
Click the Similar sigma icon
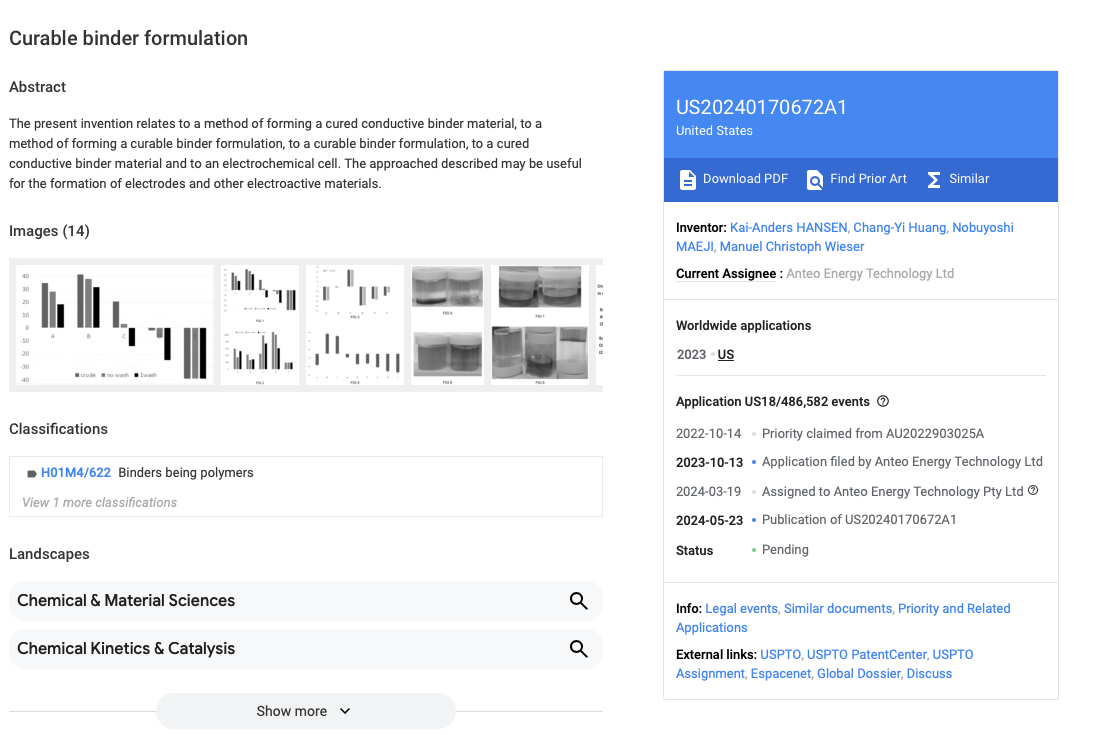point(934,179)
